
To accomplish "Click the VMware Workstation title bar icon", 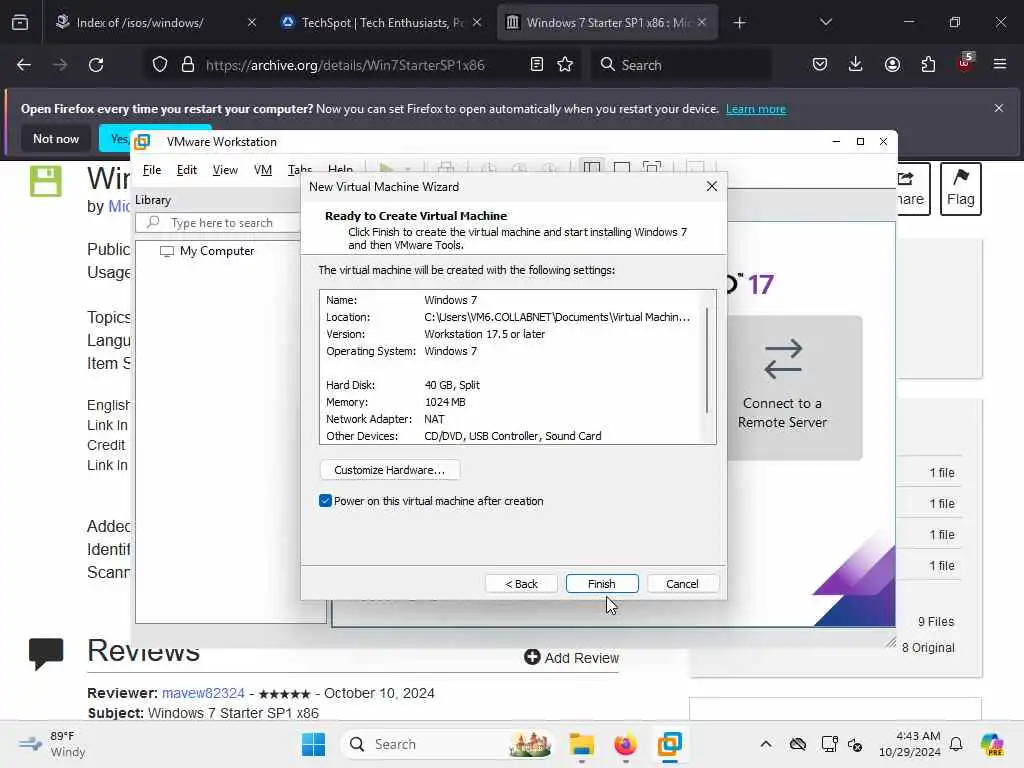I will coord(142,142).
